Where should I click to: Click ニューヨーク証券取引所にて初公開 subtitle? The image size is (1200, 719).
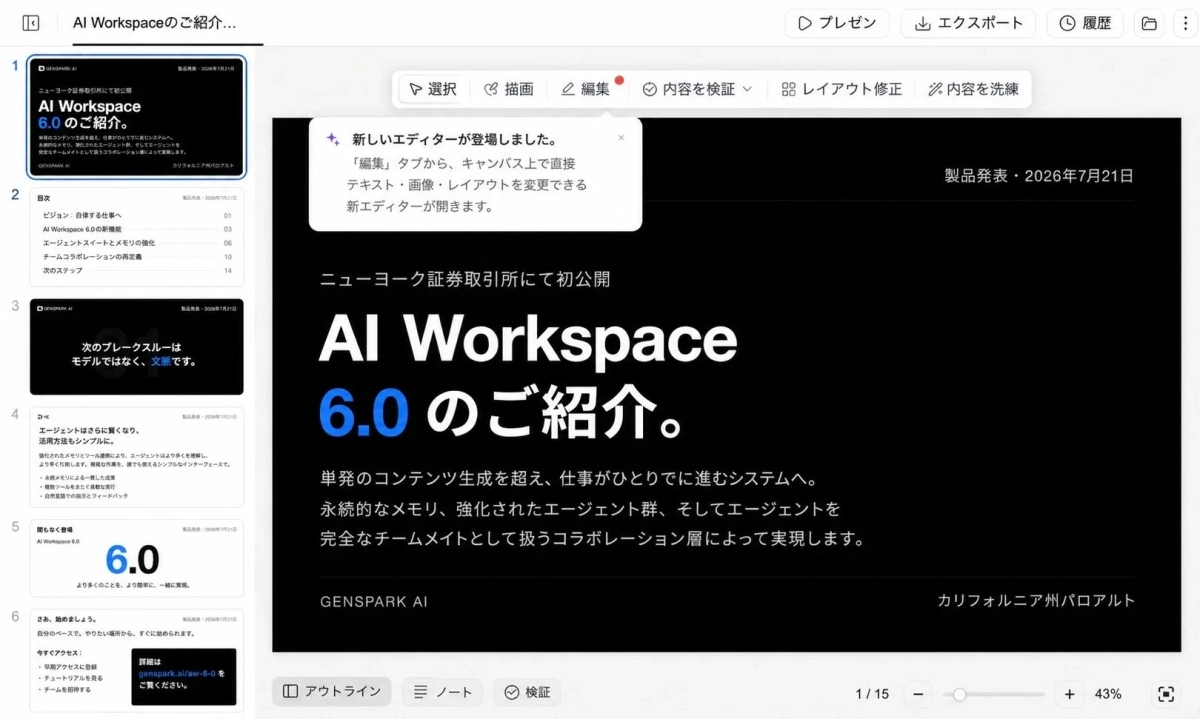465,279
